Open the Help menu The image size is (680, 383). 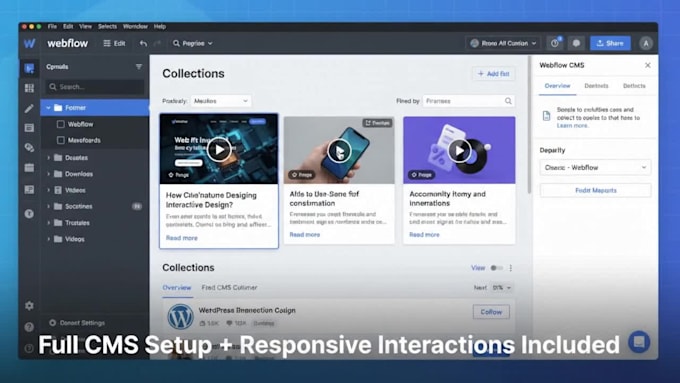pyautogui.click(x=160, y=26)
